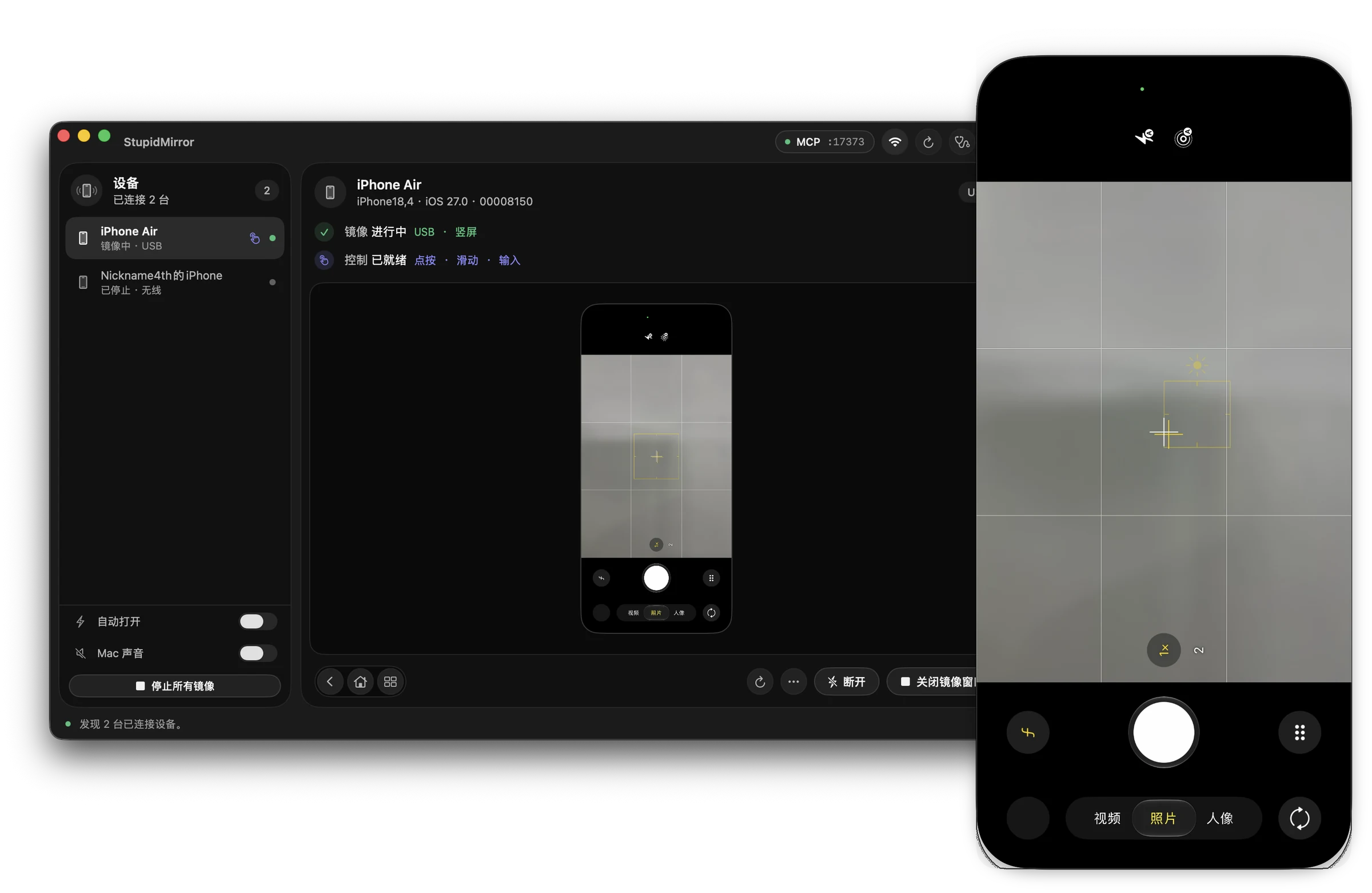
Task: Select Nickname4th的iPhone device row
Action: tap(175, 282)
